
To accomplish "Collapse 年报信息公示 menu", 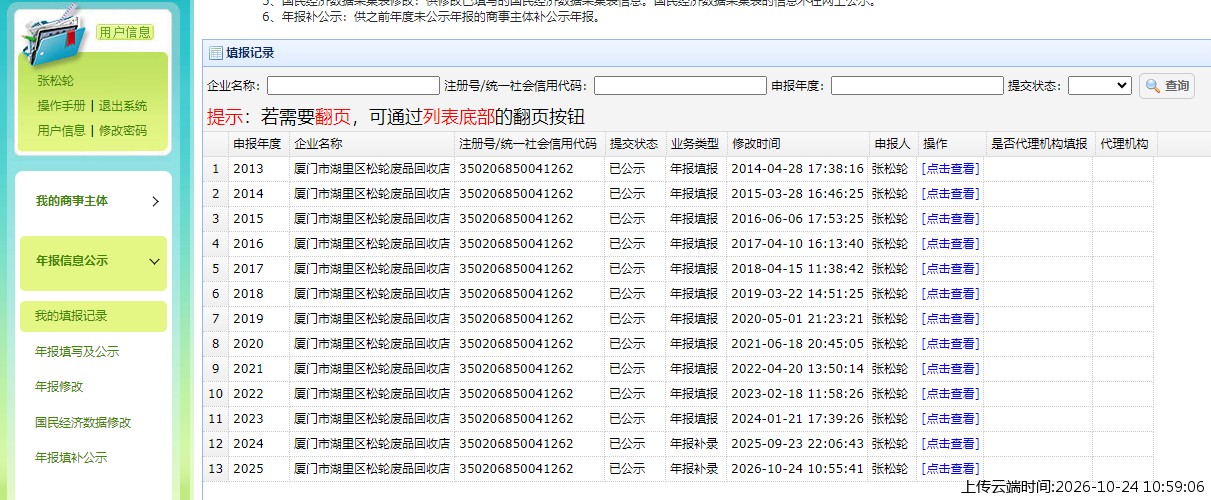I will pyautogui.click(x=94, y=261).
